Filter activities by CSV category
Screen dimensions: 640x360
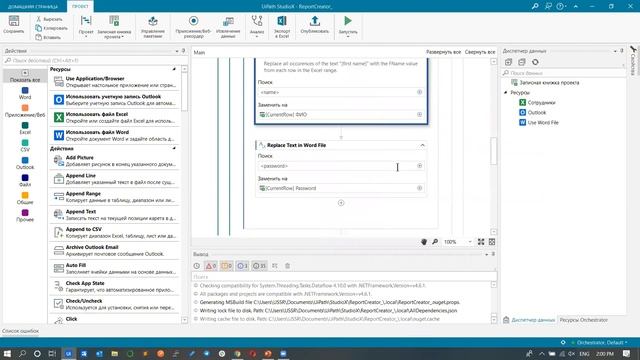25,146
